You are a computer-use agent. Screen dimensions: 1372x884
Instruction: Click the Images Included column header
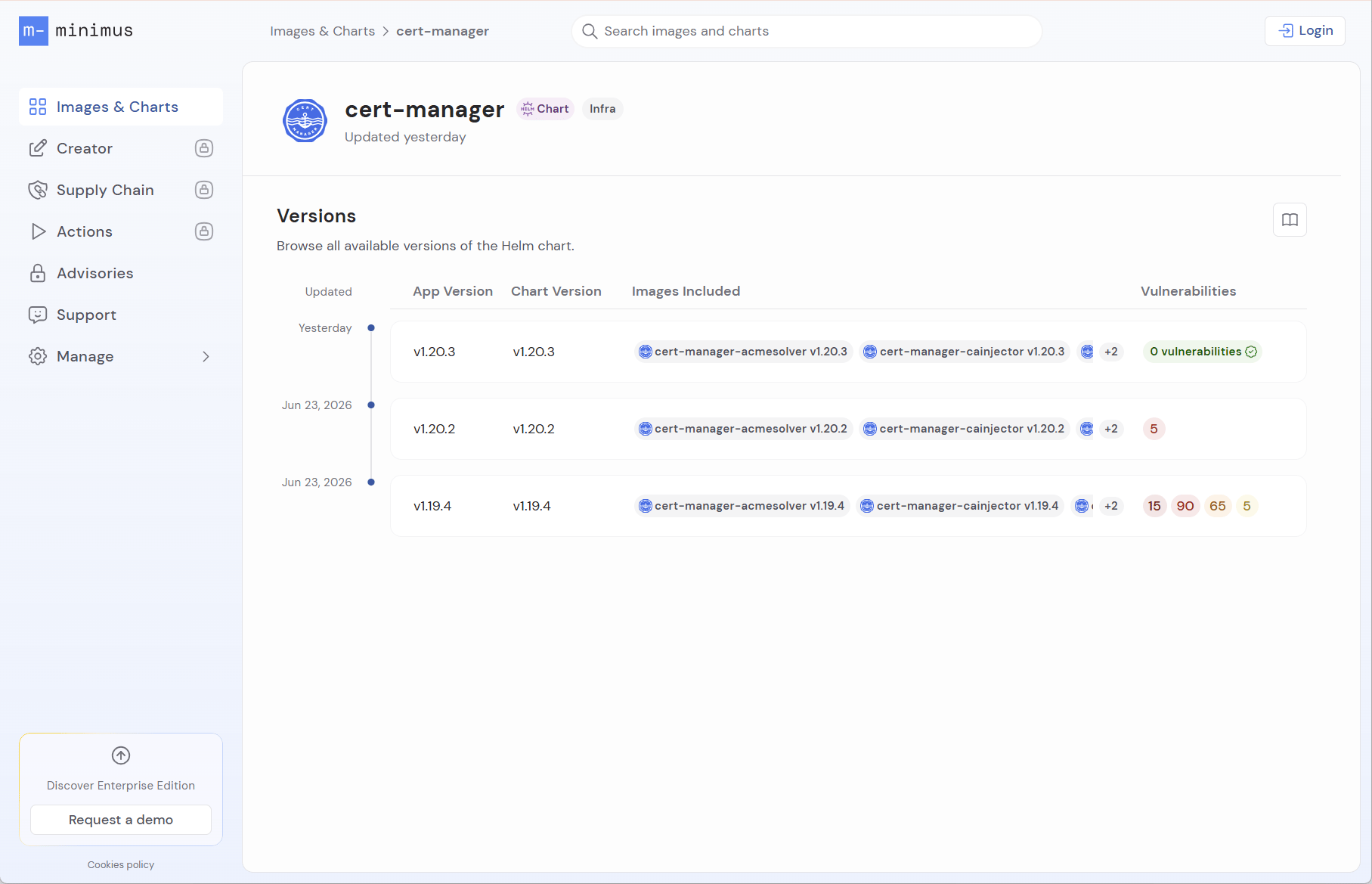[686, 291]
